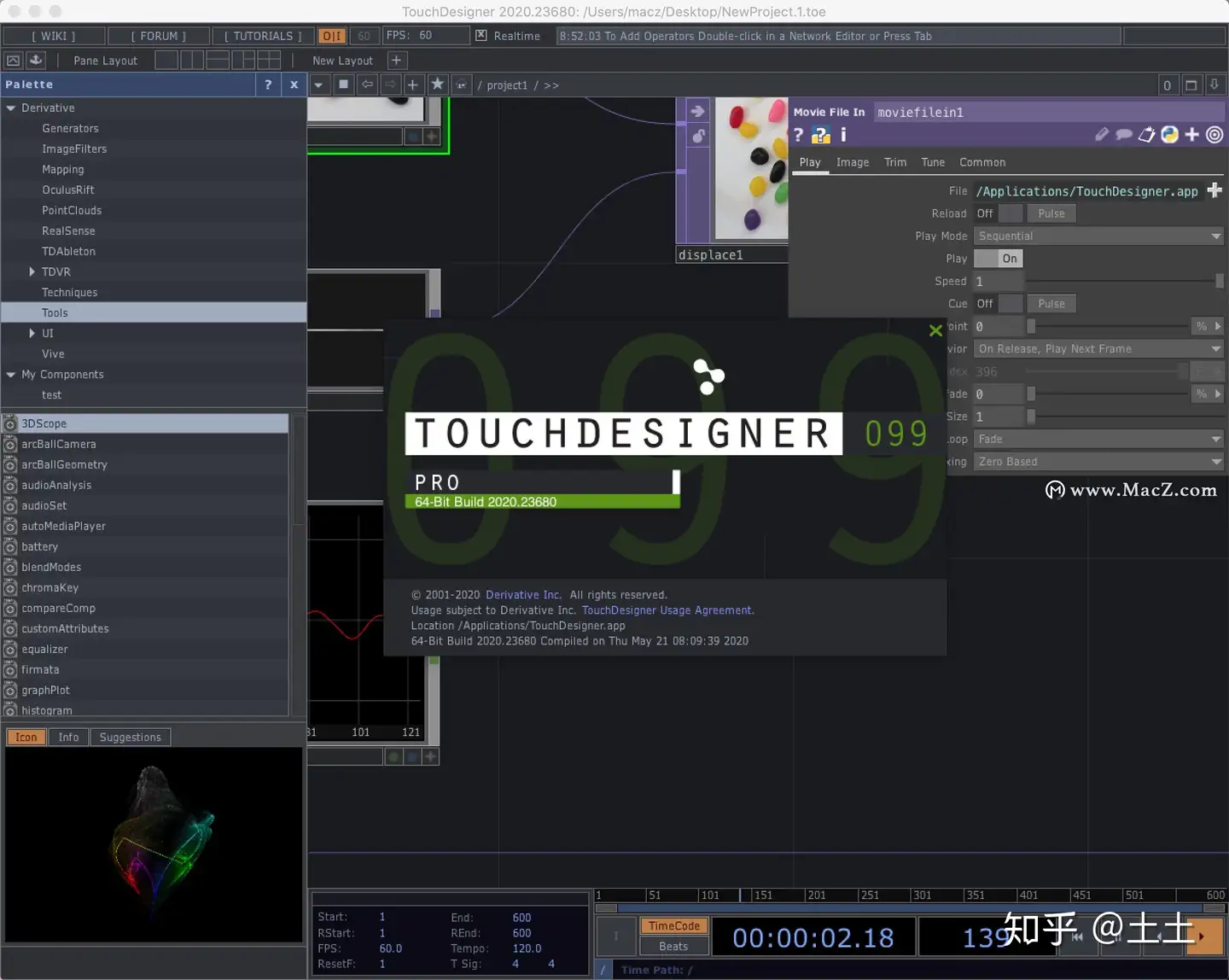Click the pencil edit icon in parameters
The image size is (1229, 980).
point(1102,134)
